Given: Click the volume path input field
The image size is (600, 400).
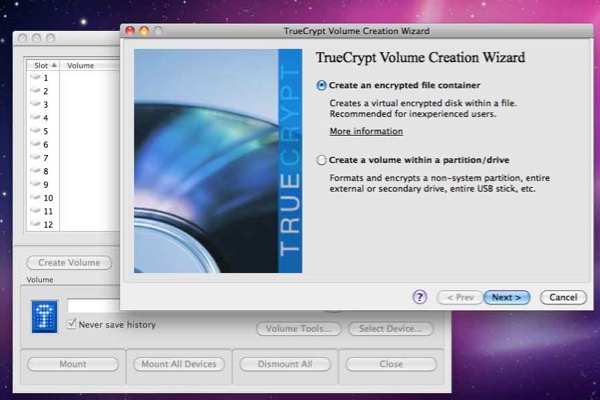Looking at the screenshot, I should coord(94,306).
